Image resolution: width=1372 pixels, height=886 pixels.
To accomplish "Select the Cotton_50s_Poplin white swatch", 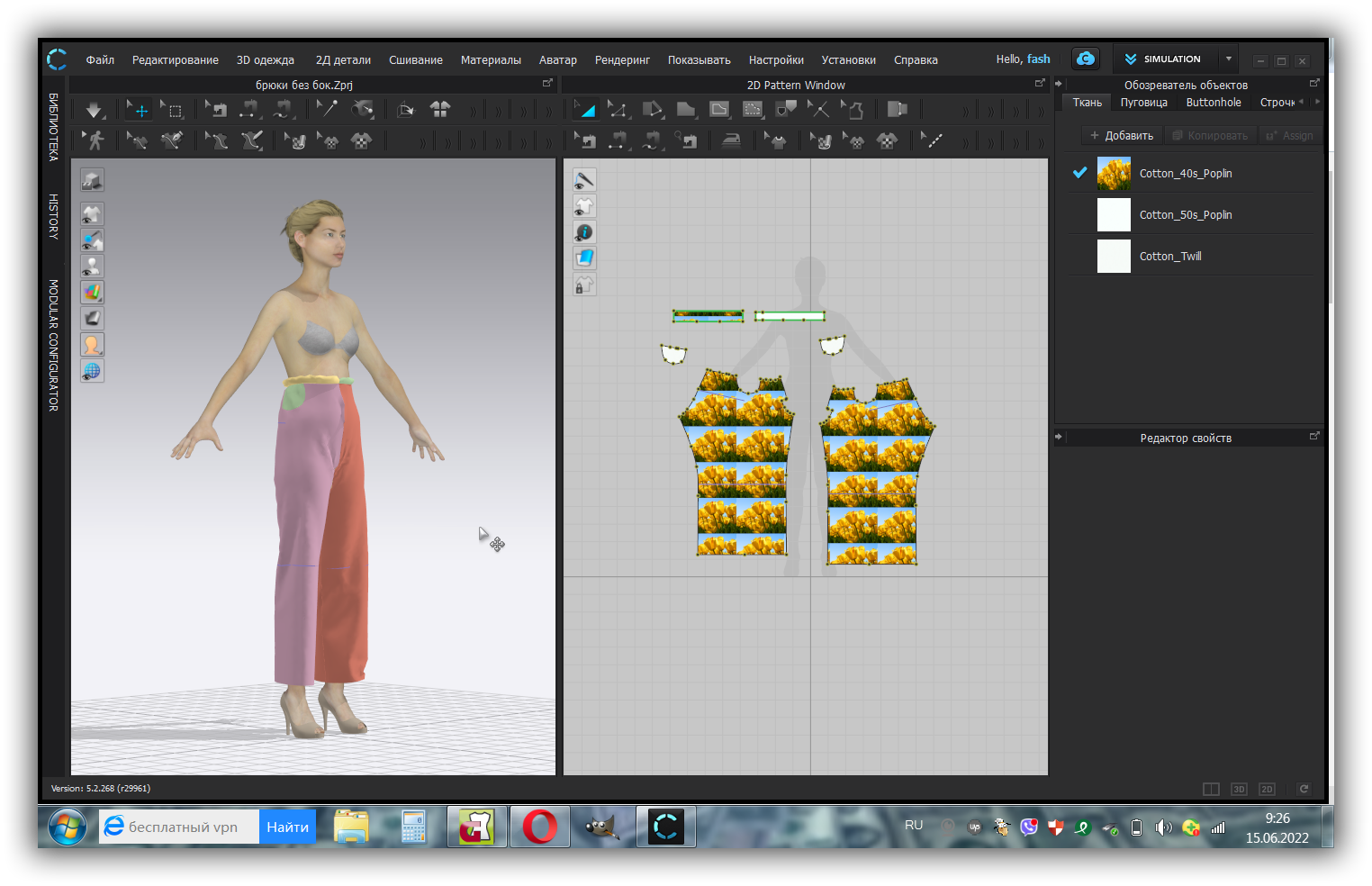I will pyautogui.click(x=1114, y=214).
